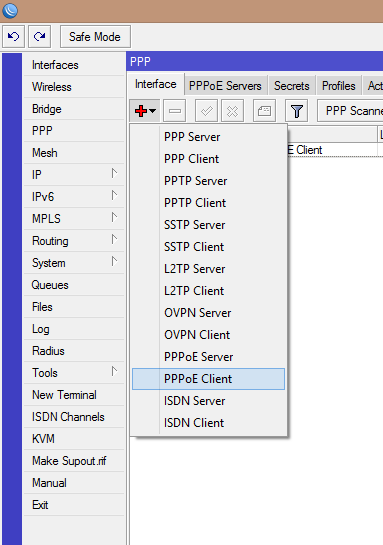Choose PPPoE Server from add menu
Viewport: 383px width, 545px height.
click(208, 357)
